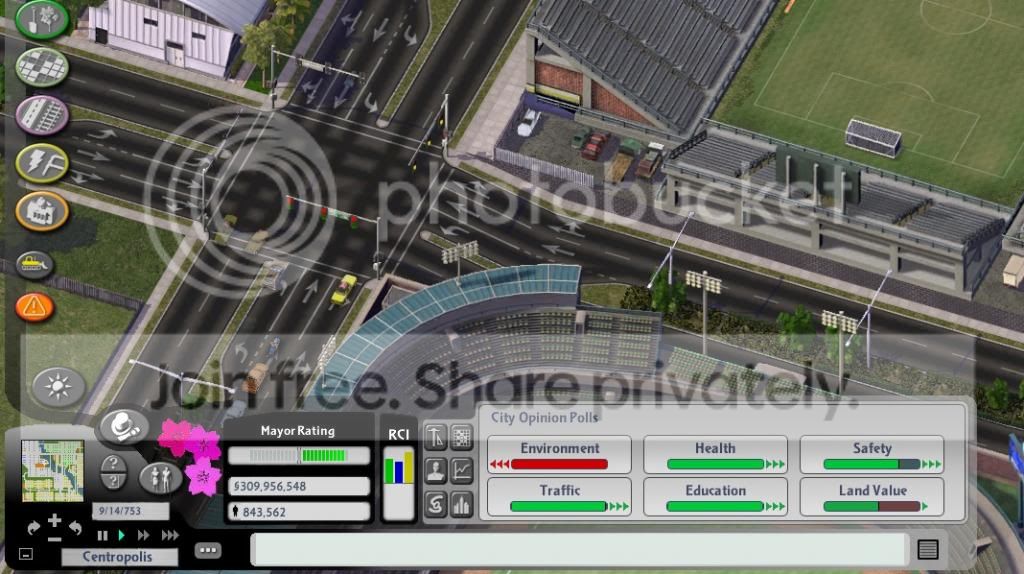Zoom out with the minus button

tap(55, 539)
